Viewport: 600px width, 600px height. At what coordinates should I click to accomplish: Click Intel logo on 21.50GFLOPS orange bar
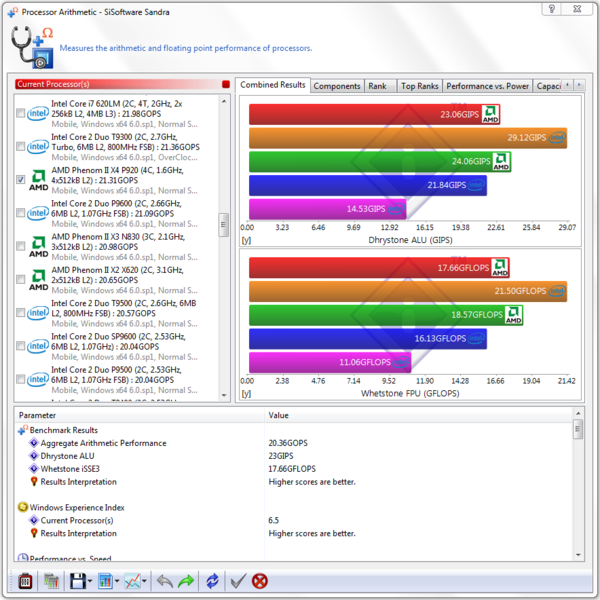tap(557, 291)
